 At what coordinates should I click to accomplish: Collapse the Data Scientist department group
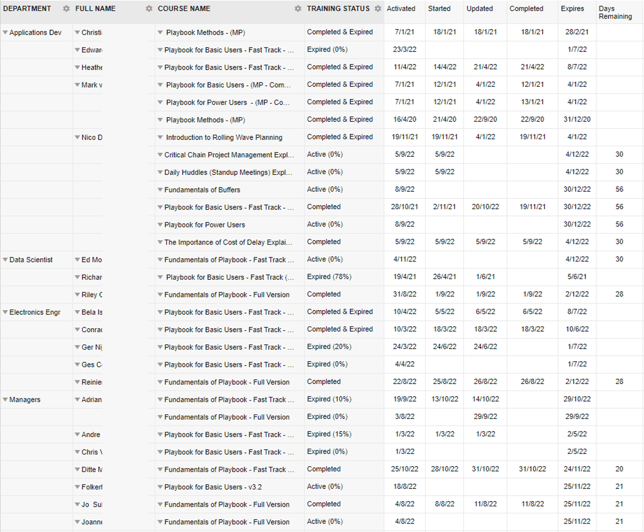pos(5,260)
